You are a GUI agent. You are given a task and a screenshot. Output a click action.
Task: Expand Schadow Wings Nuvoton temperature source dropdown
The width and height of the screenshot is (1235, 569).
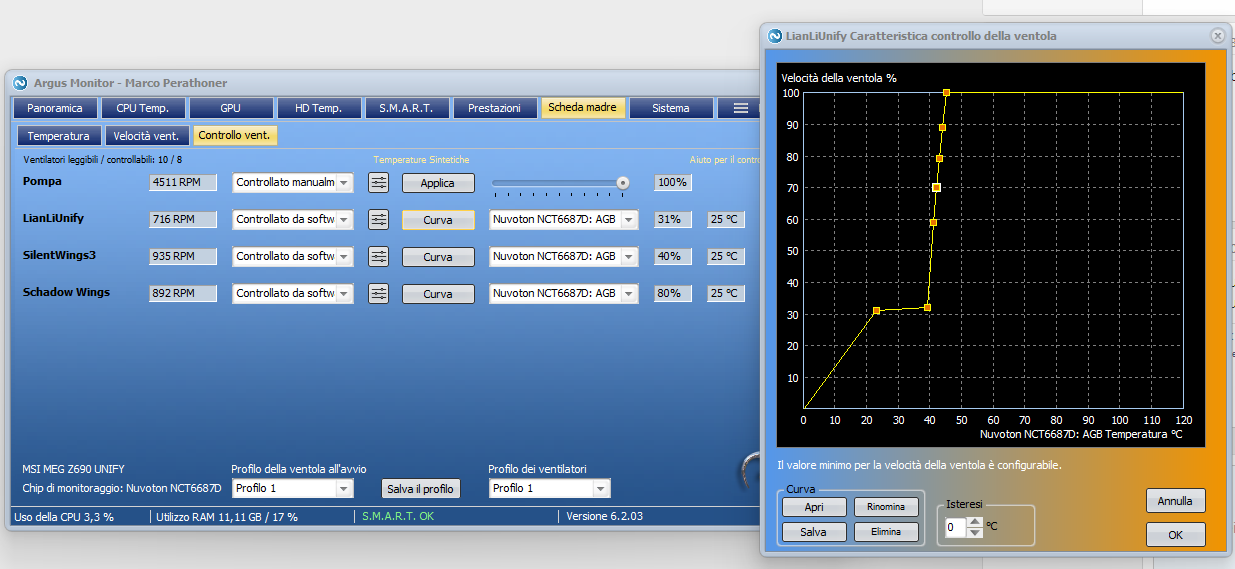pos(629,294)
